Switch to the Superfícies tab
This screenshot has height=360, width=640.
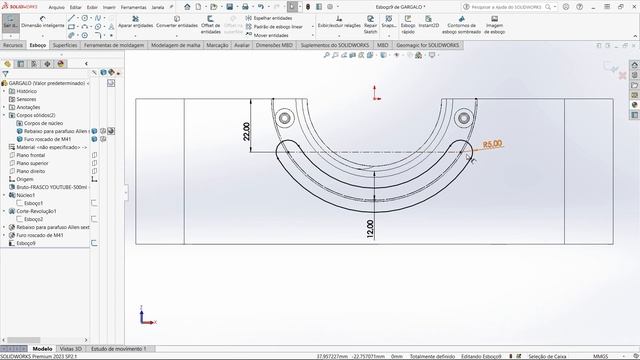pos(65,45)
